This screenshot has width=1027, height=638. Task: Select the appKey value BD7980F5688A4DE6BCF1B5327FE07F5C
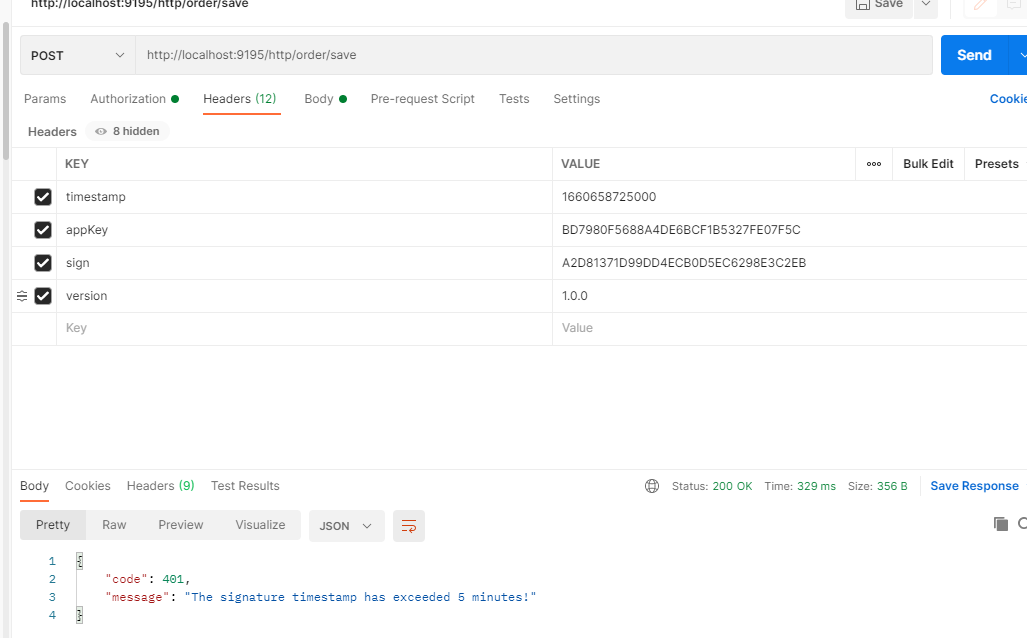pos(681,230)
